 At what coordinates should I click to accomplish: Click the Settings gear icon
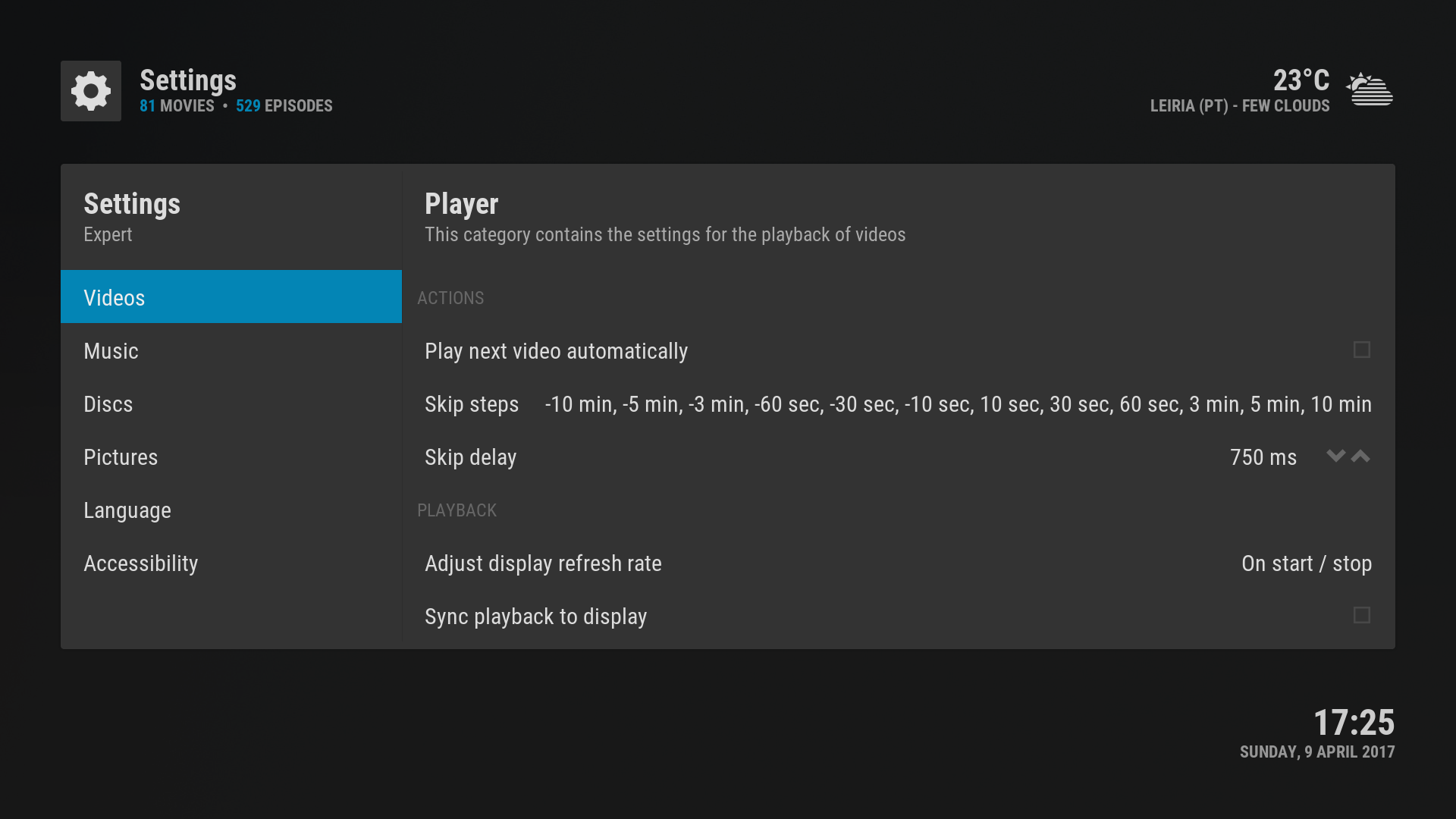pyautogui.click(x=91, y=91)
